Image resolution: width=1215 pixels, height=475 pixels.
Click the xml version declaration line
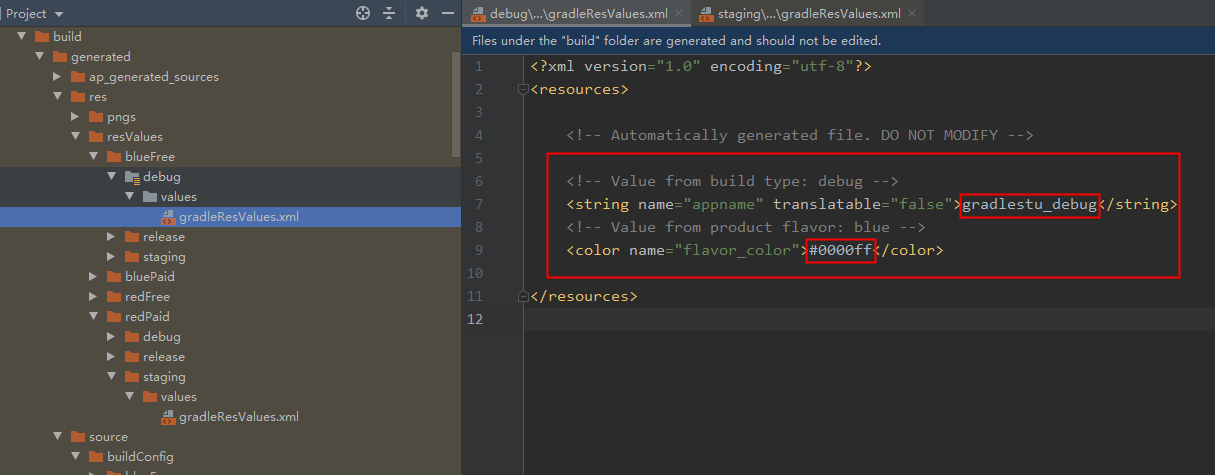702,66
